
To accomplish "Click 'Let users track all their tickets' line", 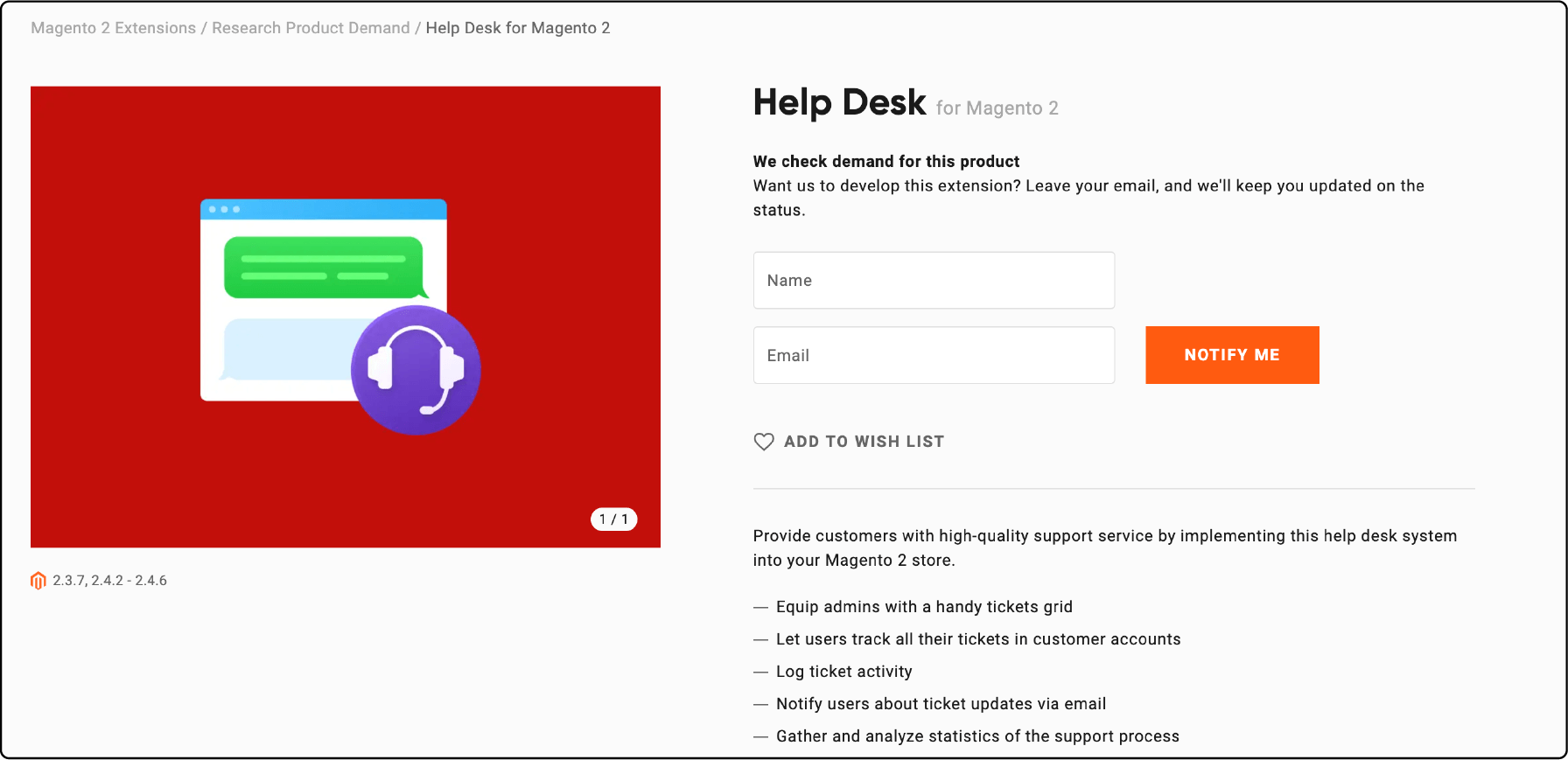I will (978, 639).
